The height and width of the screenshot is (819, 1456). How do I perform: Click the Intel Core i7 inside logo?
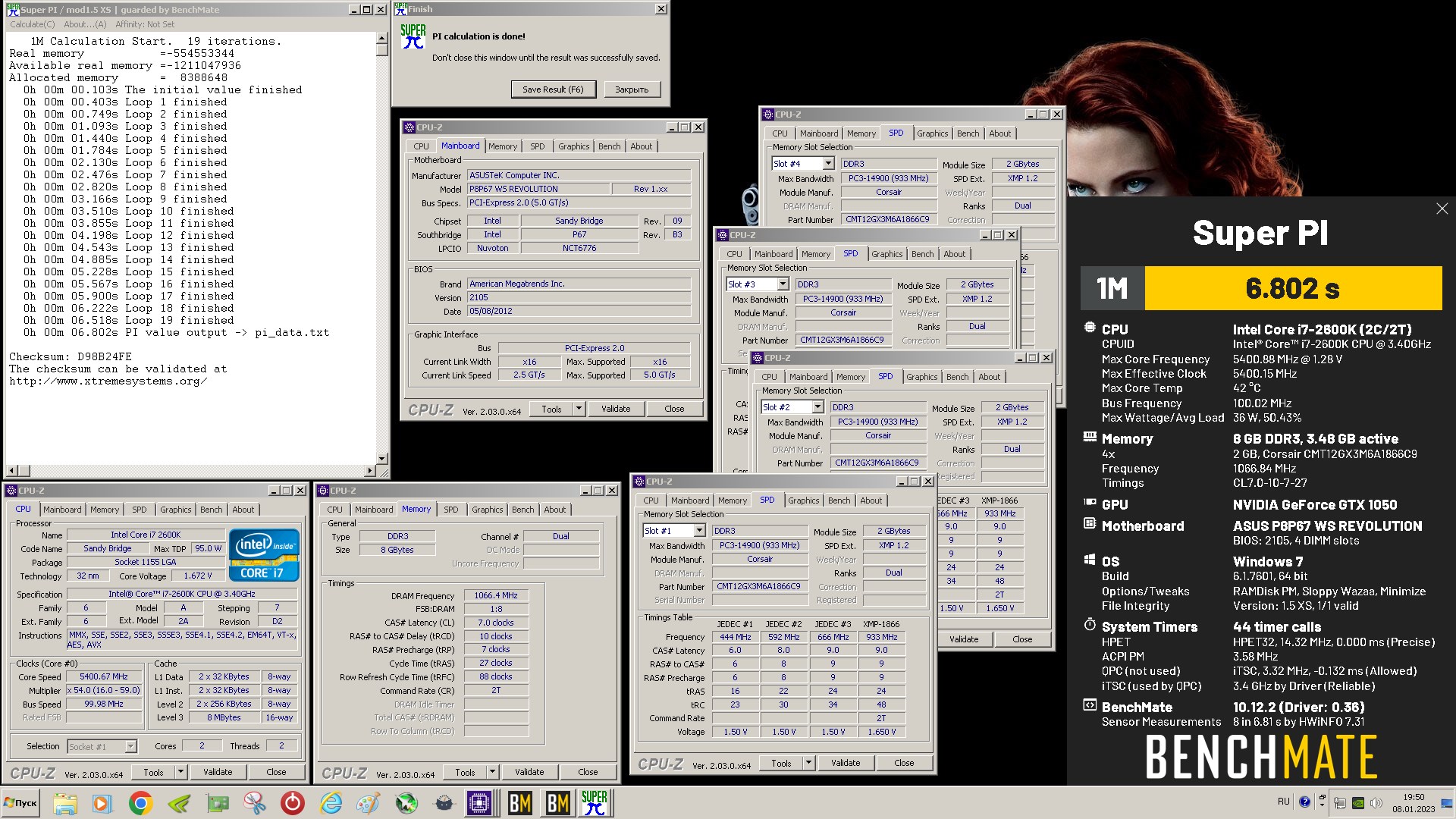[264, 555]
